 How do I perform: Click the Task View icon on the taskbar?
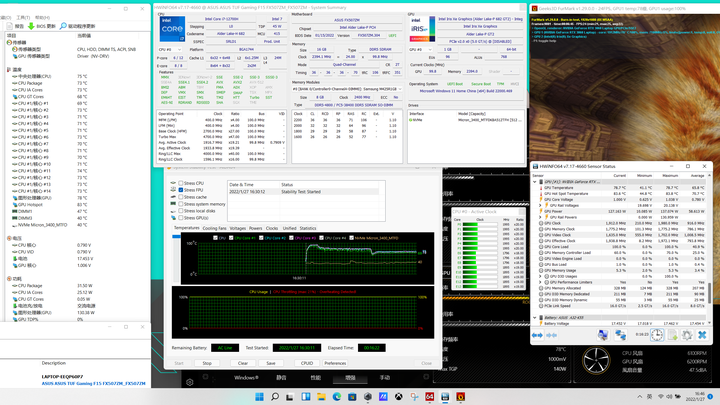pos(290,396)
